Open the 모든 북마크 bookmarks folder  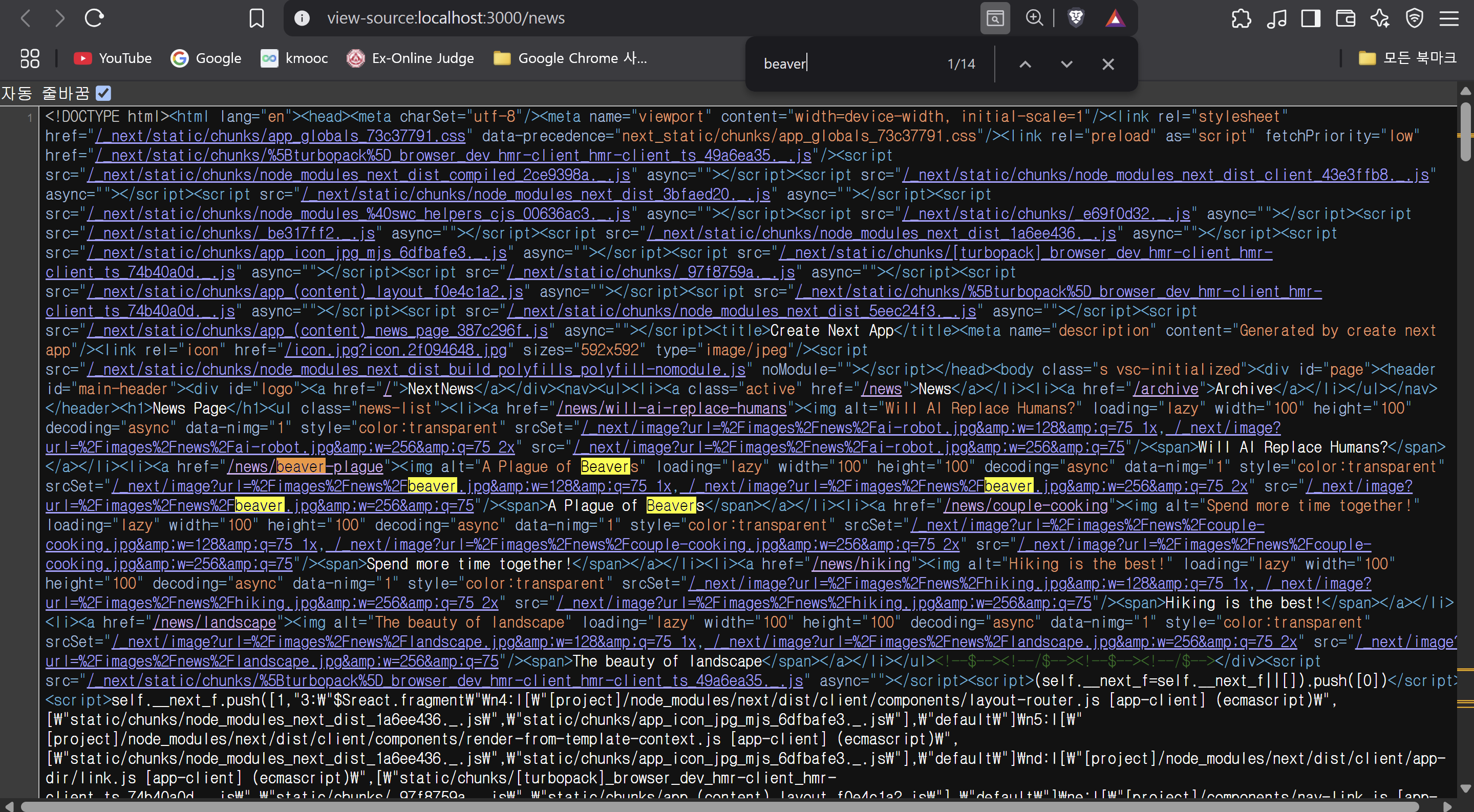click(1407, 58)
